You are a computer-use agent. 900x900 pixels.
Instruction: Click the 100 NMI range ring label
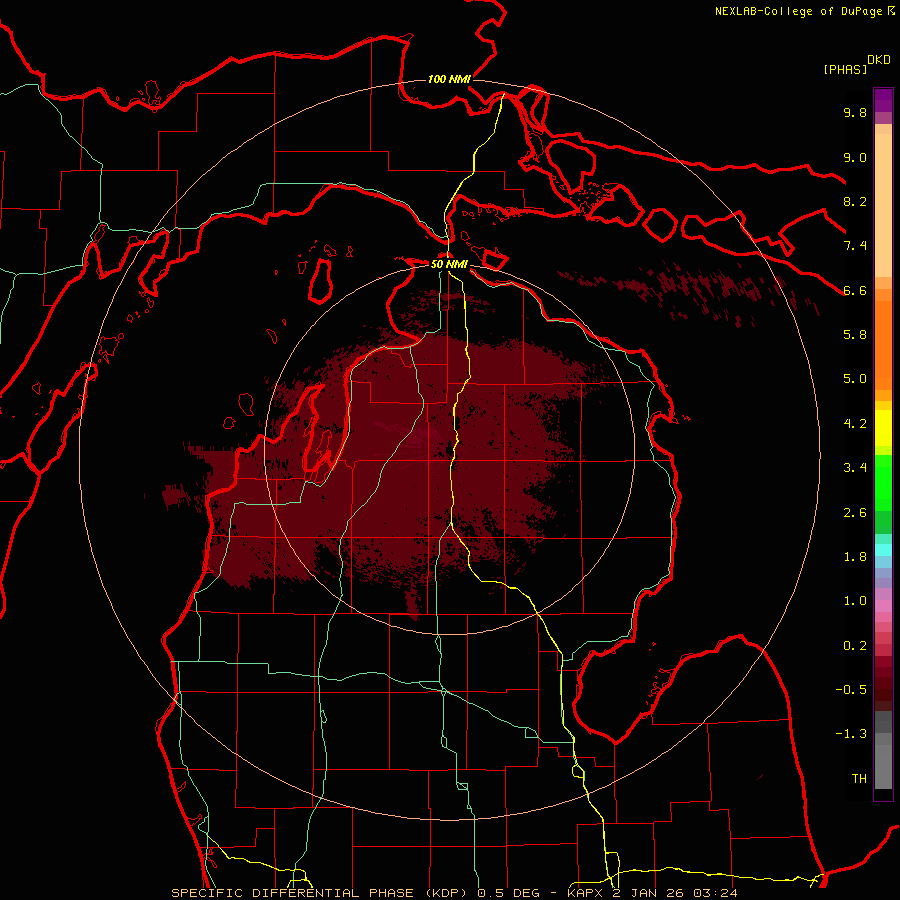(x=449, y=79)
